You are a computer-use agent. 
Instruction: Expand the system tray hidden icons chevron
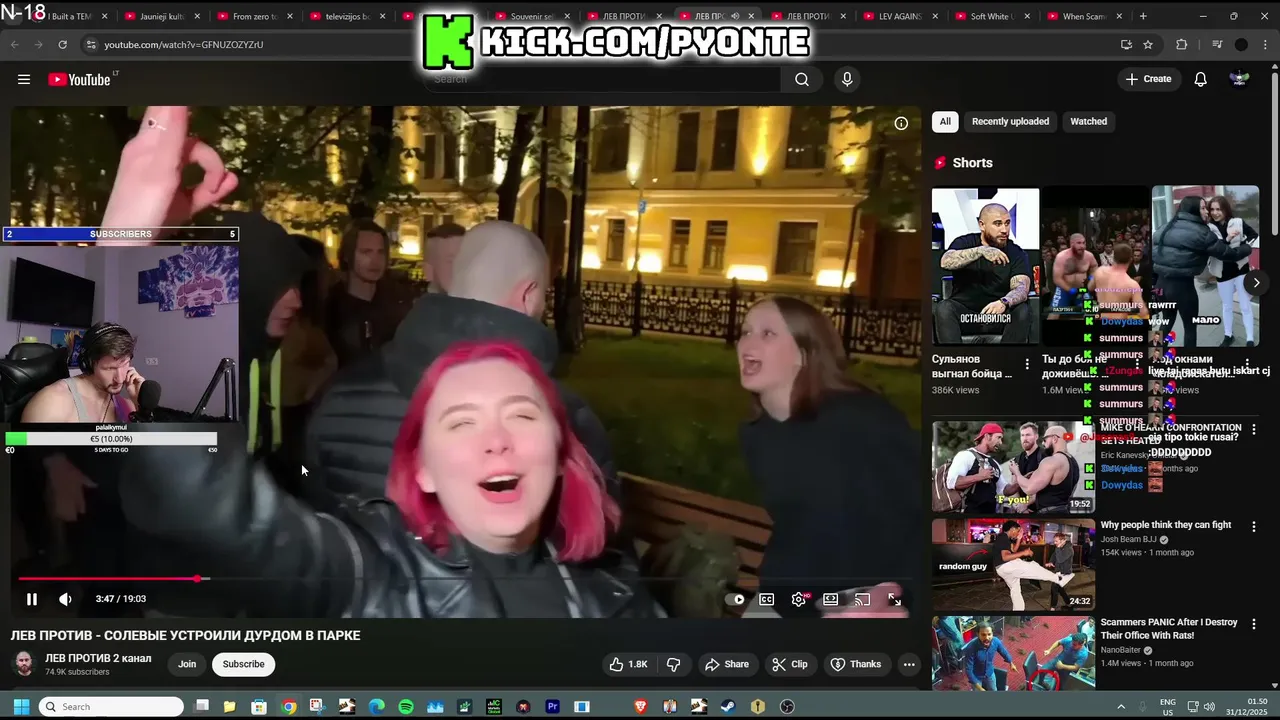tap(1121, 707)
